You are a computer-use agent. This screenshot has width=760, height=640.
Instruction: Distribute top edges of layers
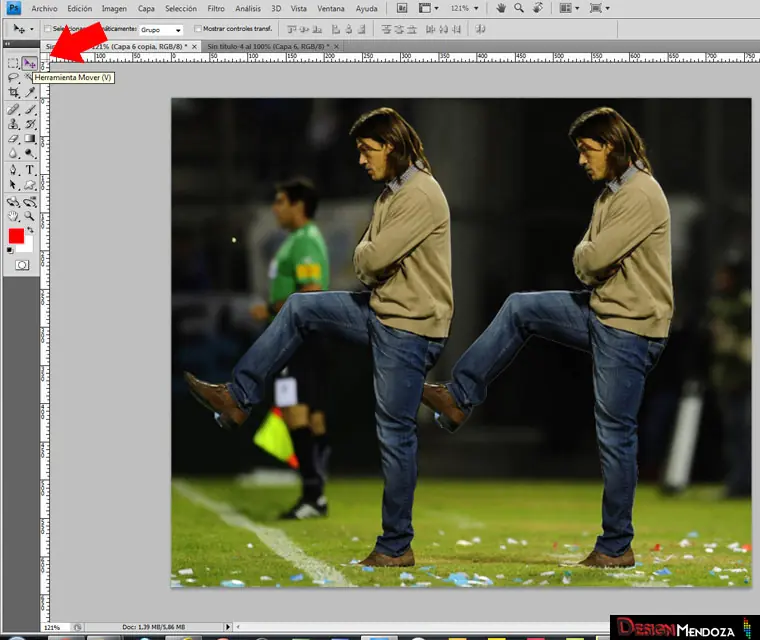386,30
